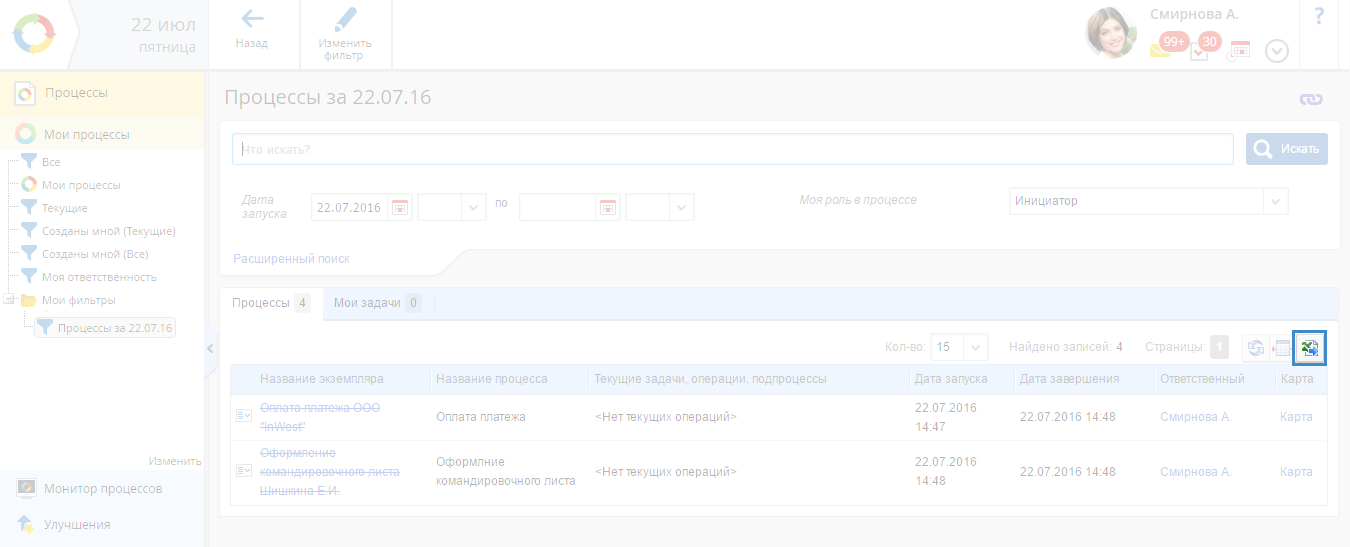This screenshot has height=547, width=1350.
Task: Open tasks icon with 30 badge
Action: pyautogui.click(x=1200, y=50)
